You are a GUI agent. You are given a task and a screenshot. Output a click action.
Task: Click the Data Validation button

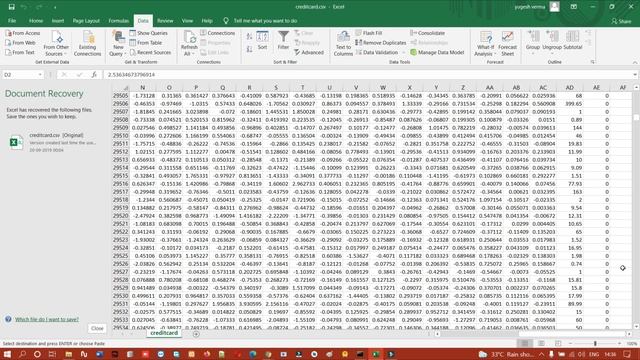pyautogui.click(x=376, y=52)
